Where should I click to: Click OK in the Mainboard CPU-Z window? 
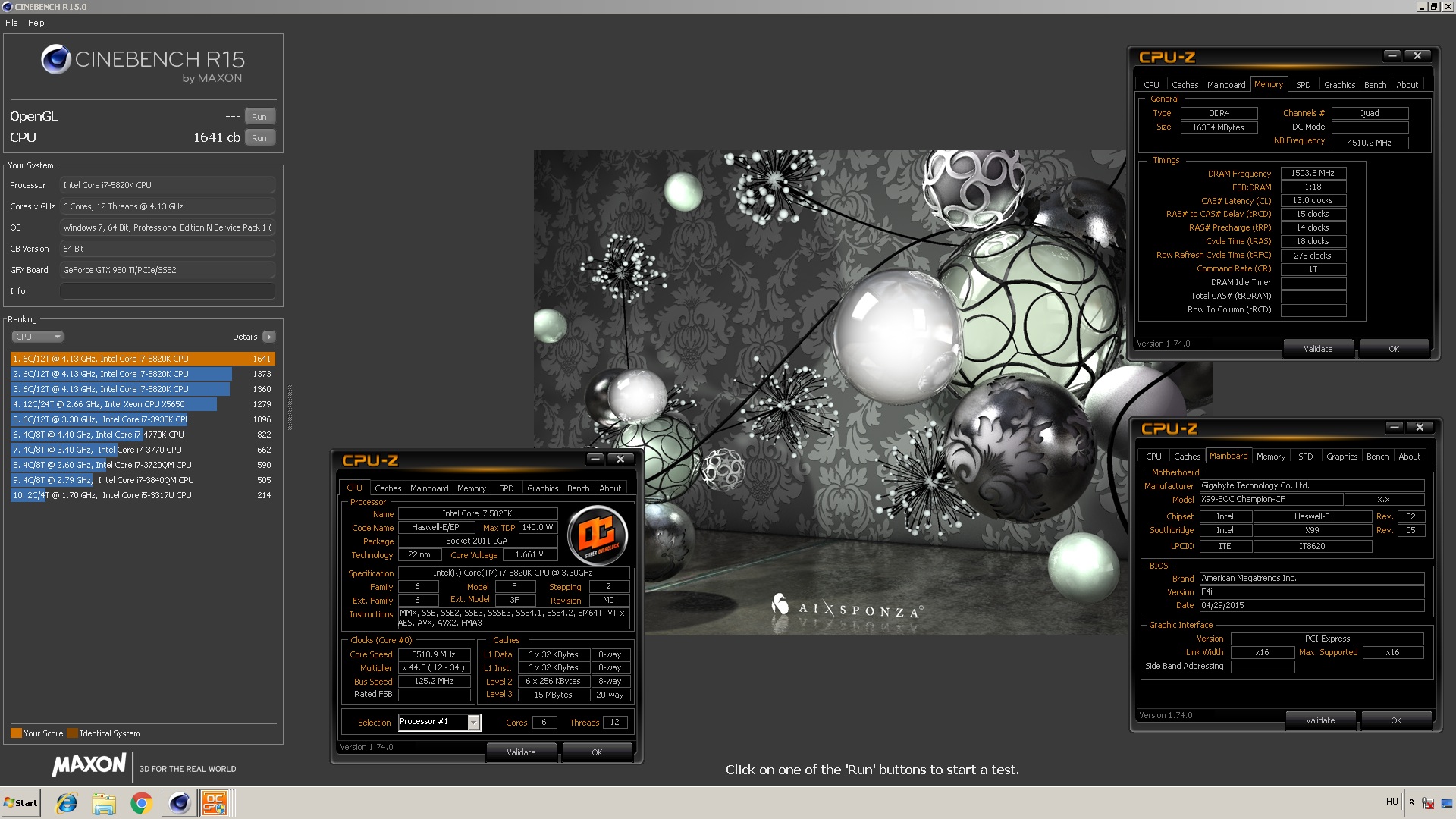pos(1396,720)
